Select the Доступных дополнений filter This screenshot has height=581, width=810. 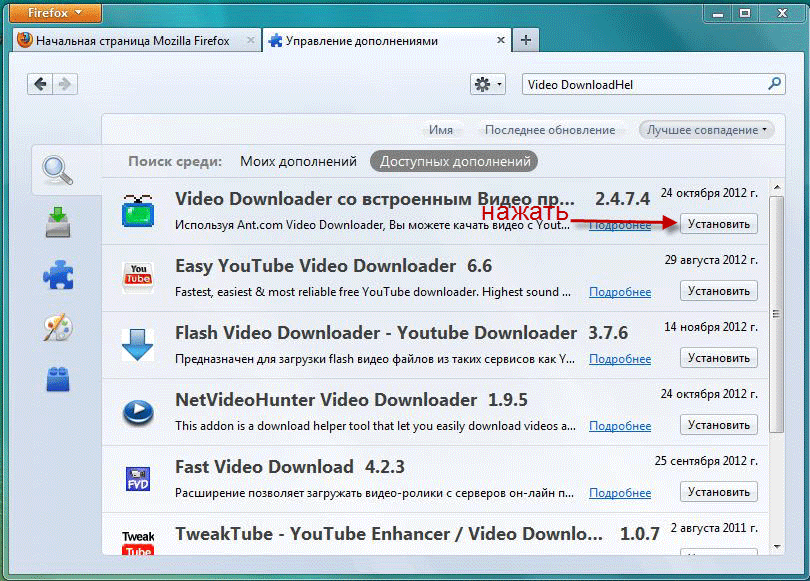(455, 162)
